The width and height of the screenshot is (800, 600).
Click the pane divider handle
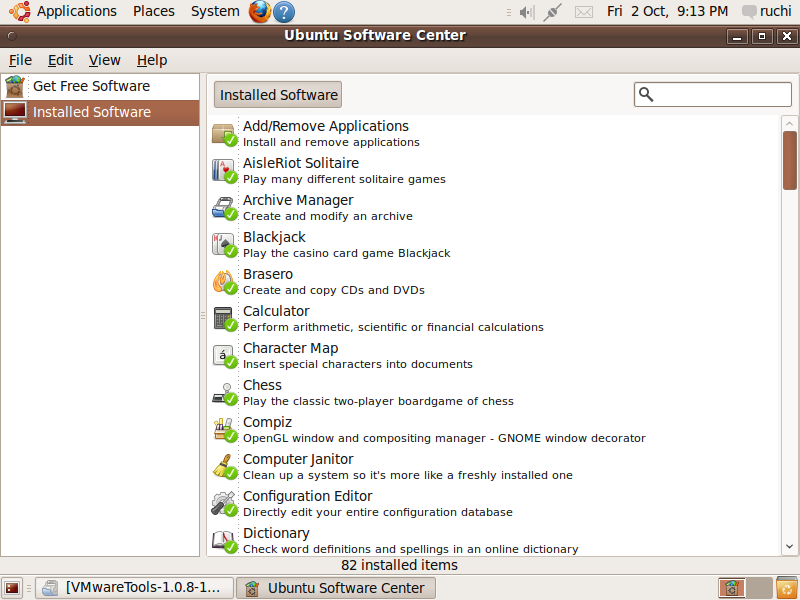203,315
